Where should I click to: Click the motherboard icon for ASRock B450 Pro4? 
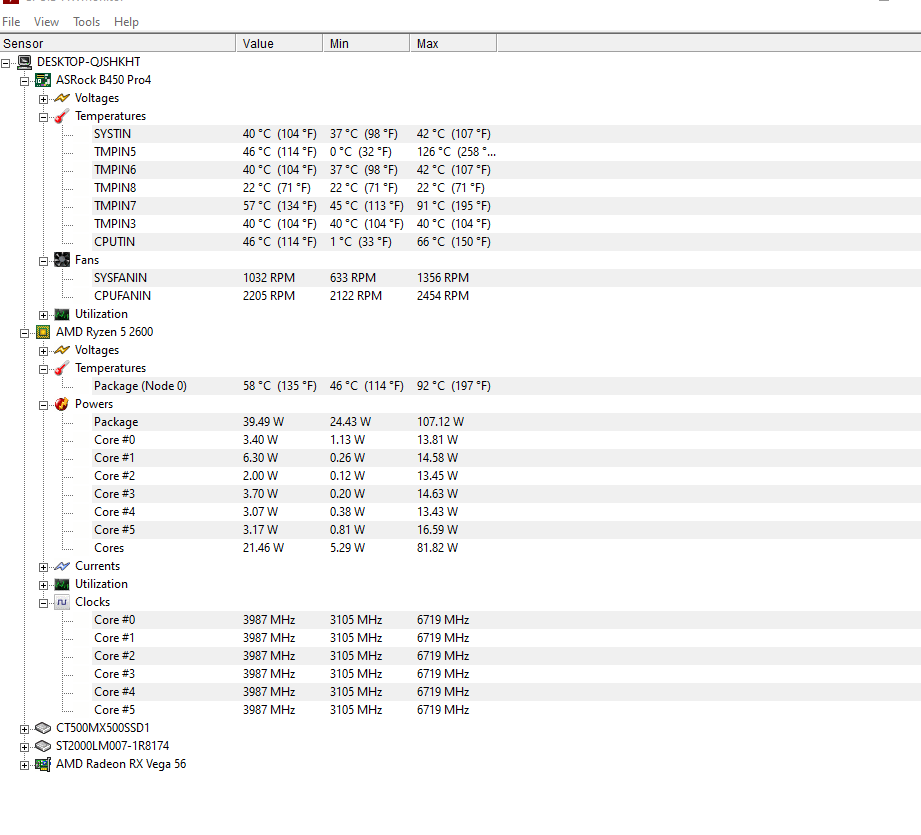(43, 80)
